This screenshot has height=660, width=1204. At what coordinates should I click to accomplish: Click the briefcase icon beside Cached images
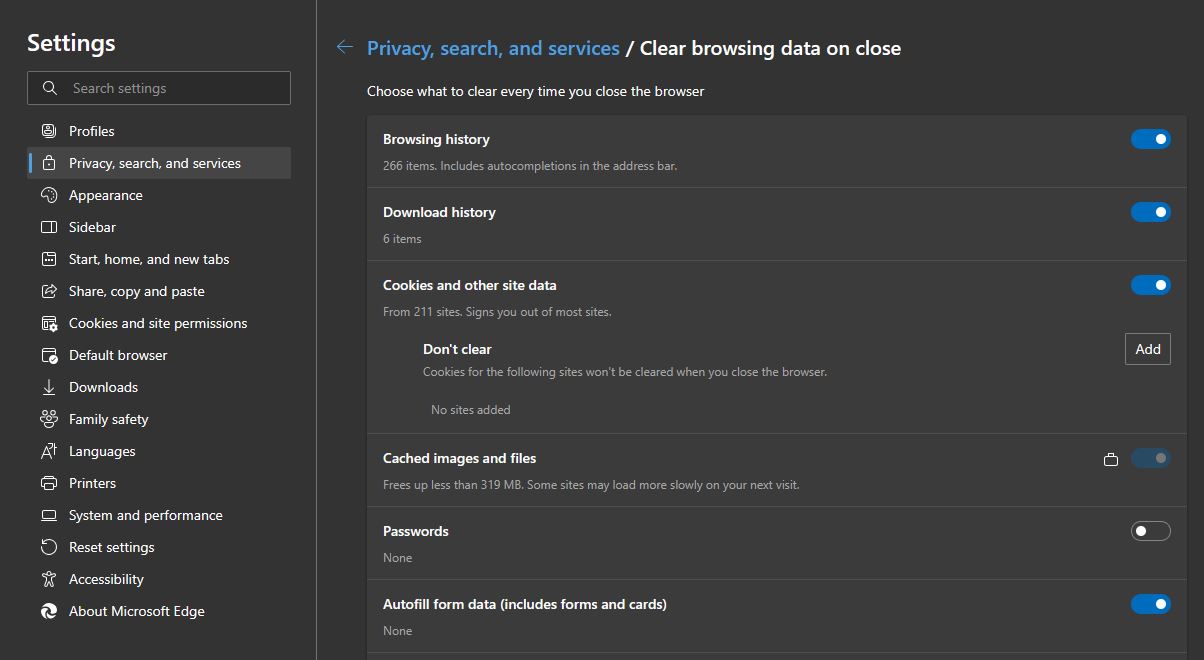1110,459
